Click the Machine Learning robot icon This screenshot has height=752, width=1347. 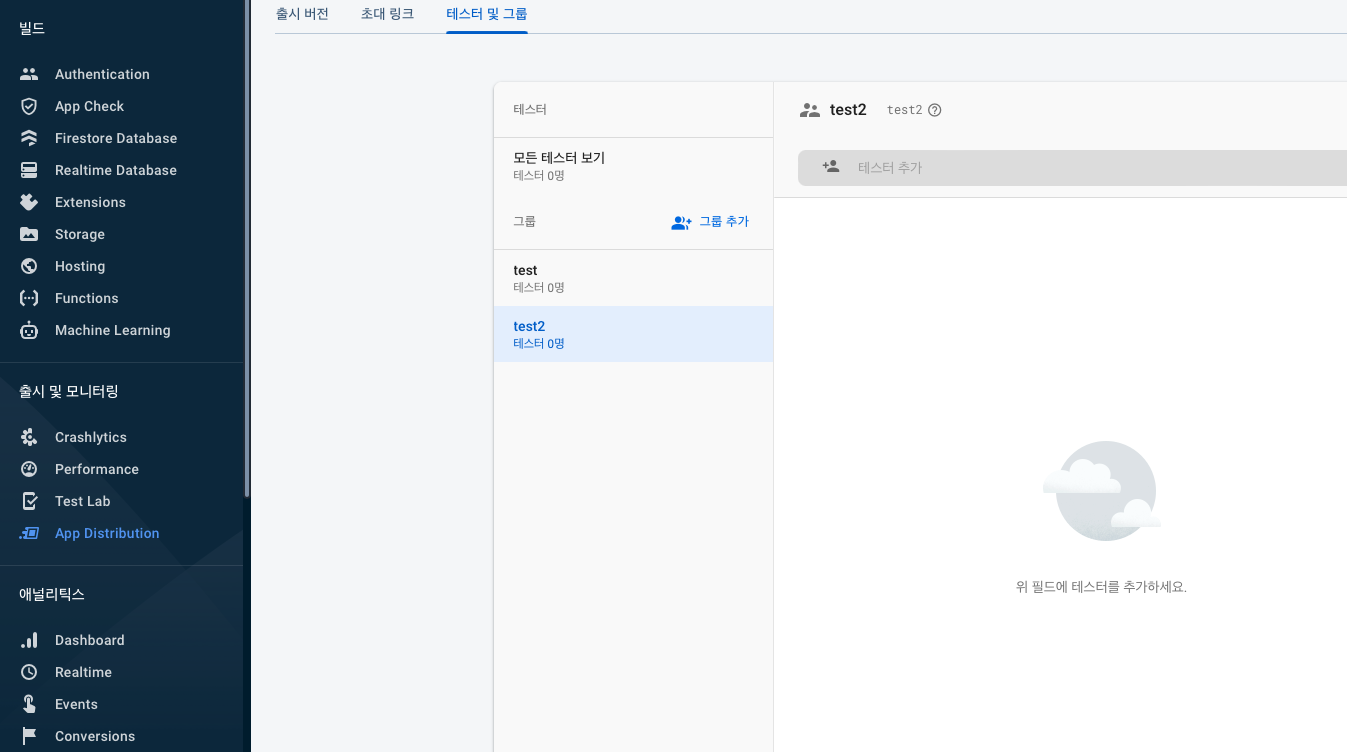tap(29, 330)
